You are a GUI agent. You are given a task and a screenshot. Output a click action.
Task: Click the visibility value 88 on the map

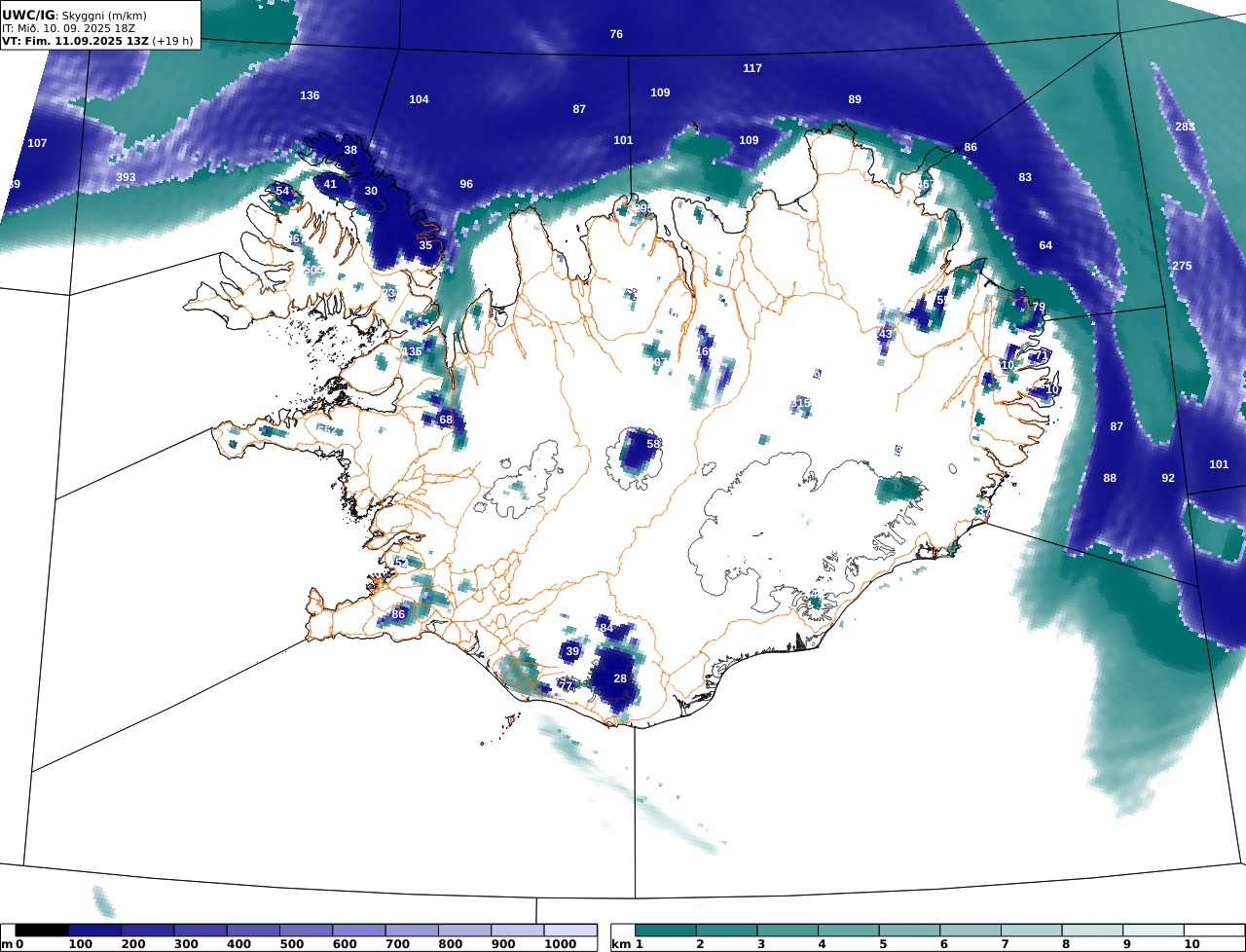(x=1110, y=478)
